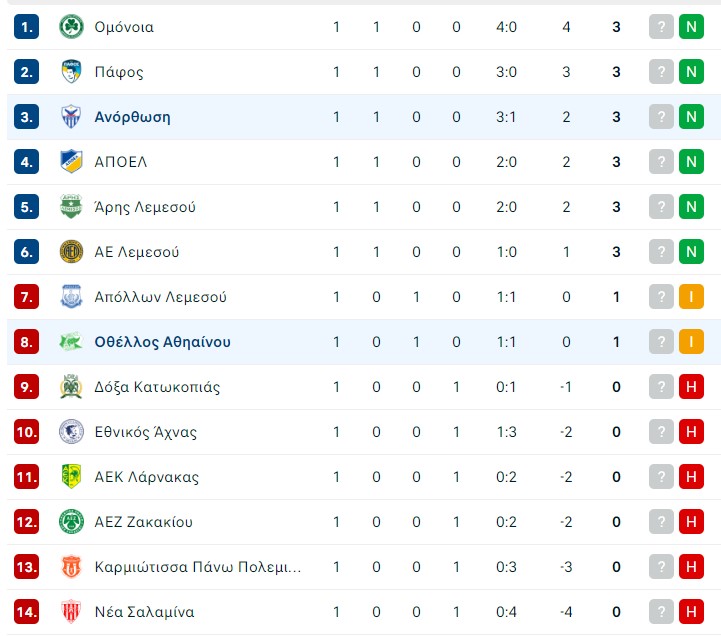721x637 pixels.
Task: Click the grey question-mark badge for Πάφος
Action: click(661, 72)
